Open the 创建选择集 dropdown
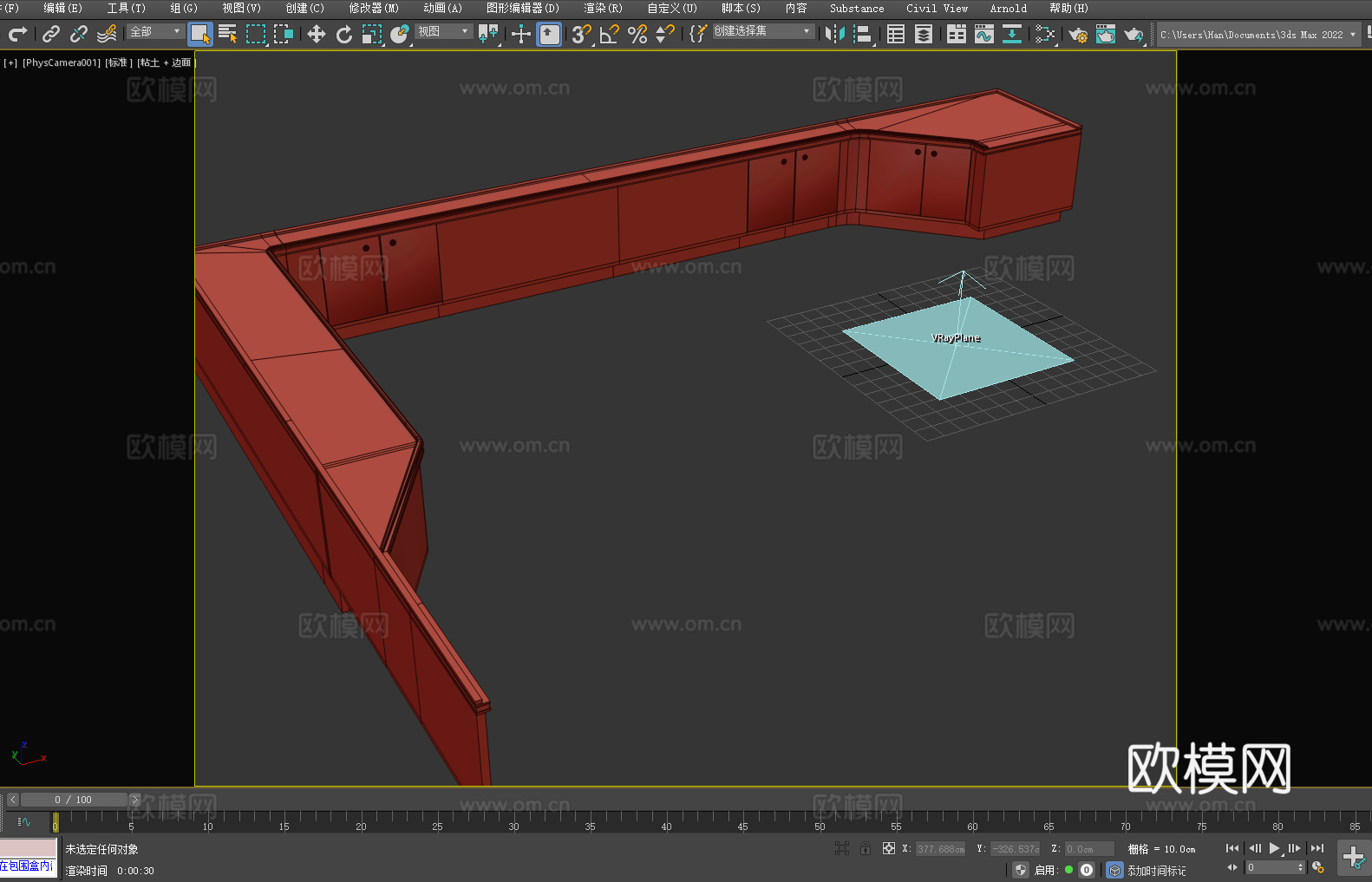The image size is (1372, 882). click(763, 31)
